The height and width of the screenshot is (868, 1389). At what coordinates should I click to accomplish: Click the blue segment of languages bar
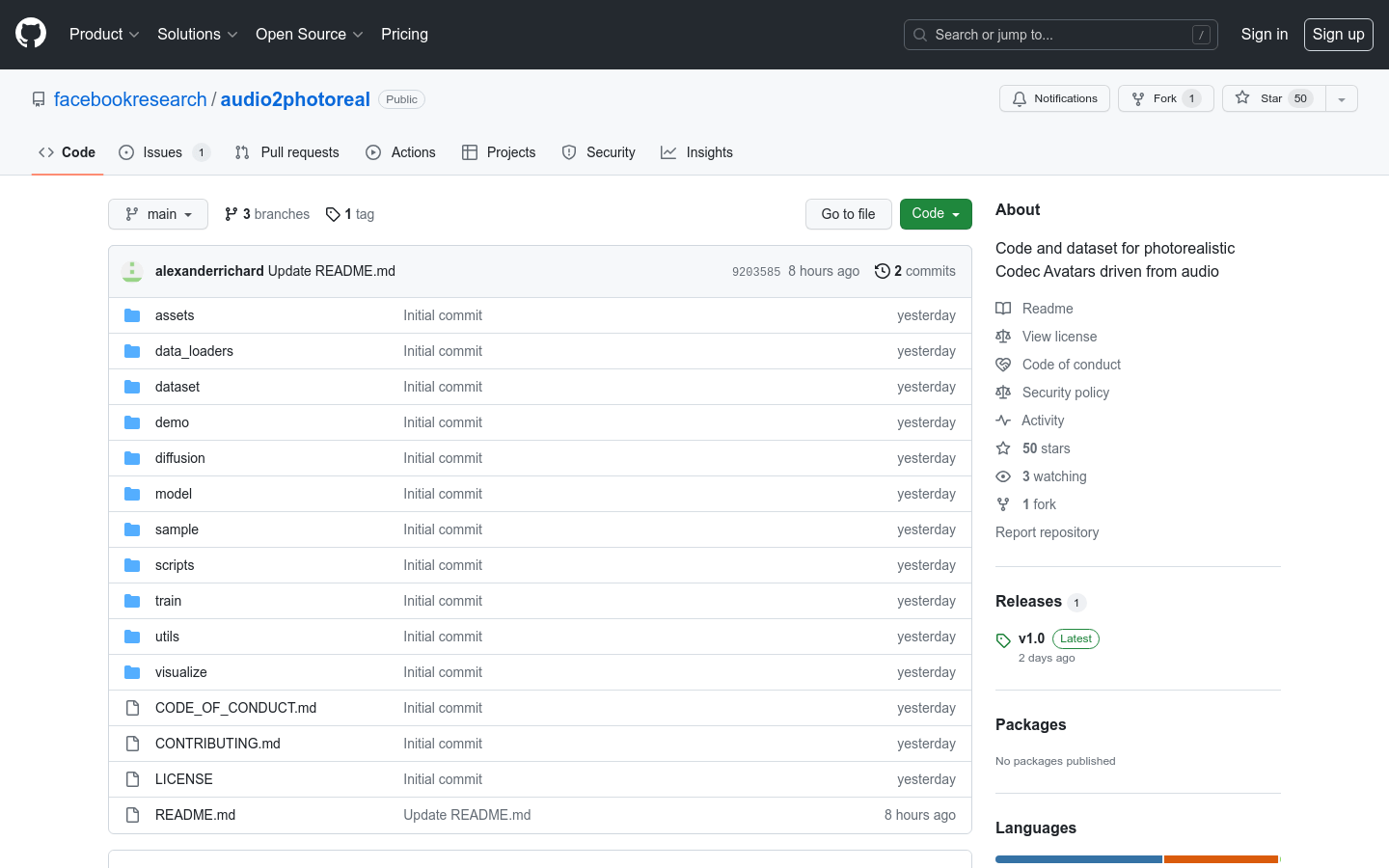pos(1078,859)
